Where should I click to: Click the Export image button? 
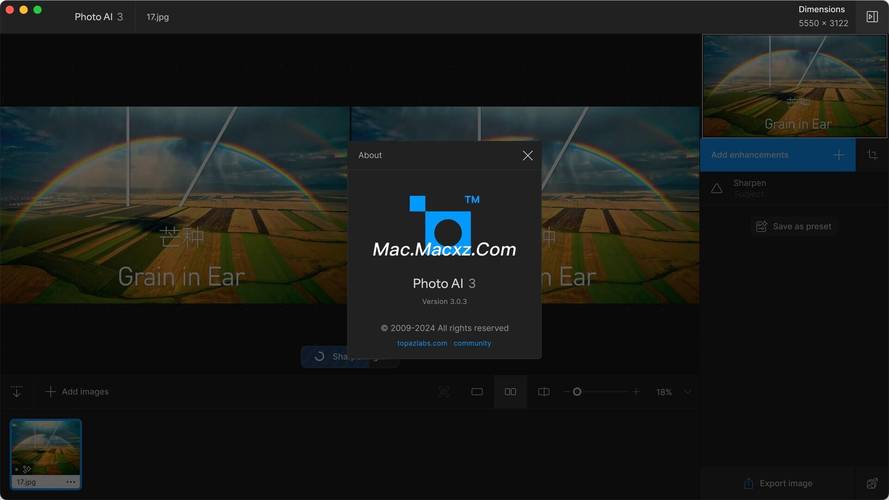pos(778,483)
